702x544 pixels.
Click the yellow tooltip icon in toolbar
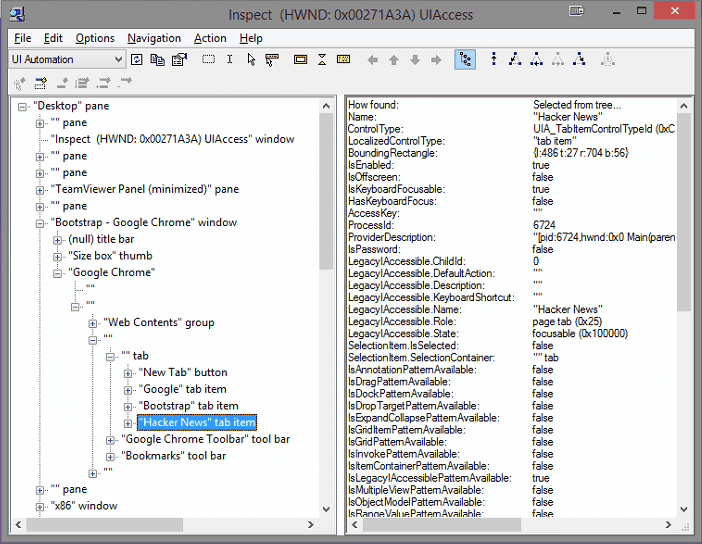pos(271,60)
